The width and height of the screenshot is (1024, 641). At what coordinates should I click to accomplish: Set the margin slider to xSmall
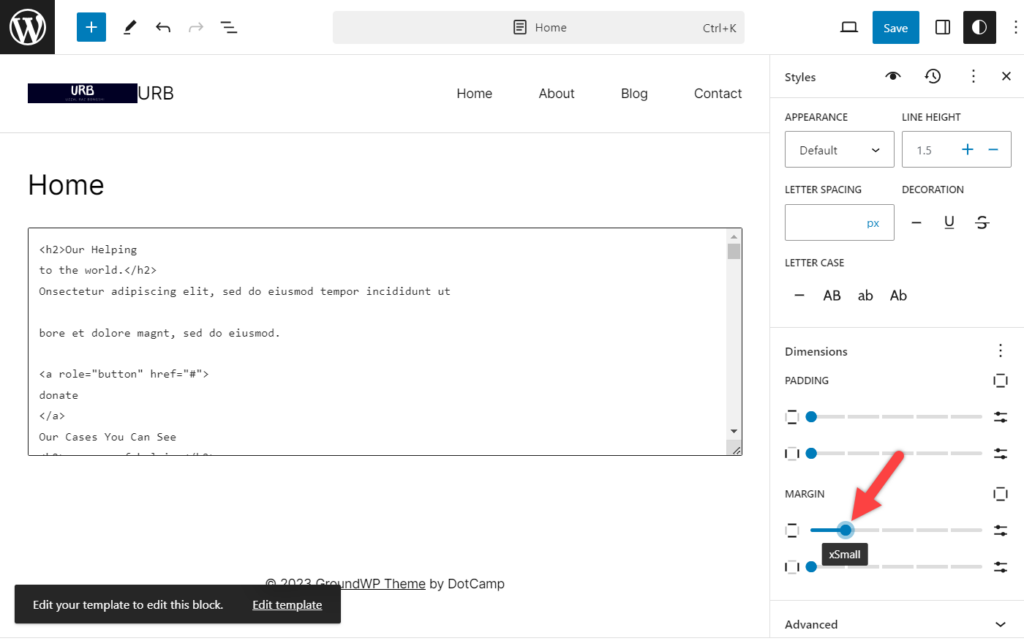click(x=845, y=530)
